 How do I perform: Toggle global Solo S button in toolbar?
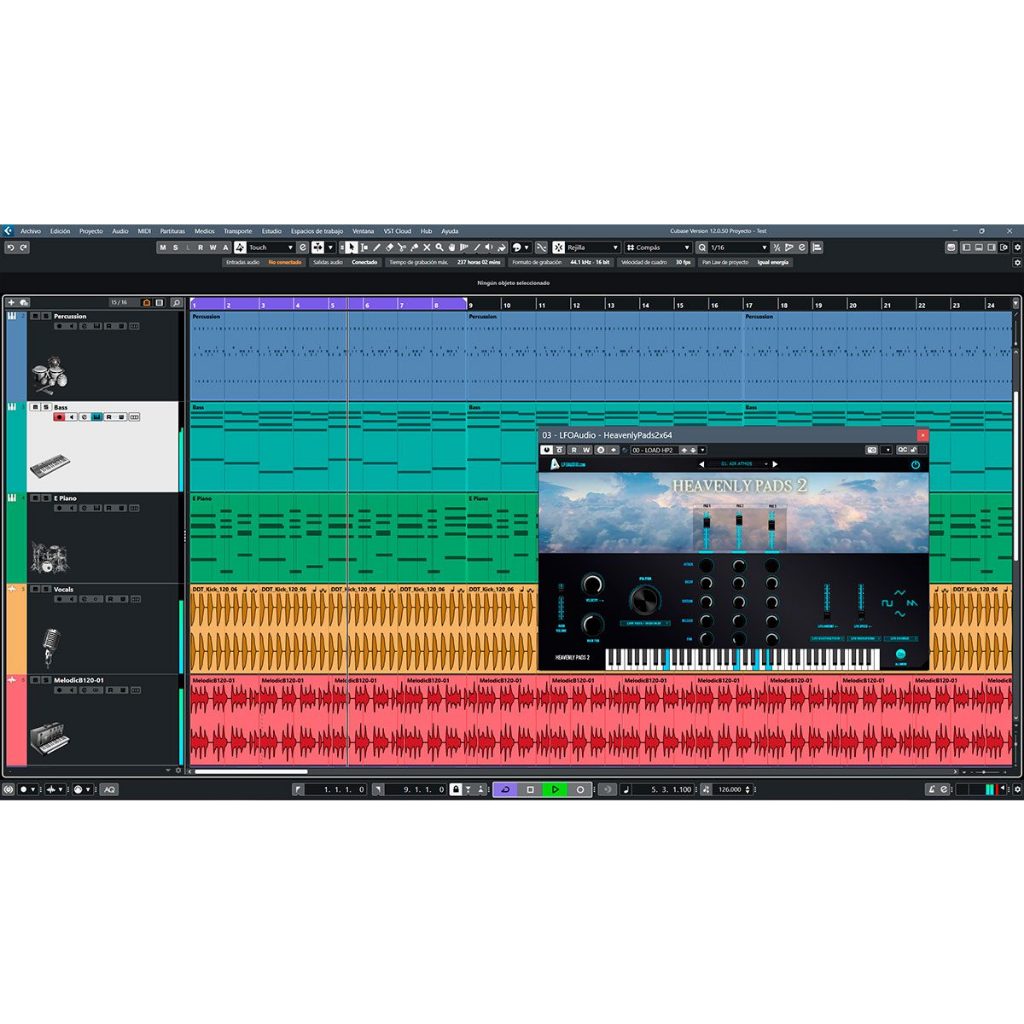tap(175, 248)
